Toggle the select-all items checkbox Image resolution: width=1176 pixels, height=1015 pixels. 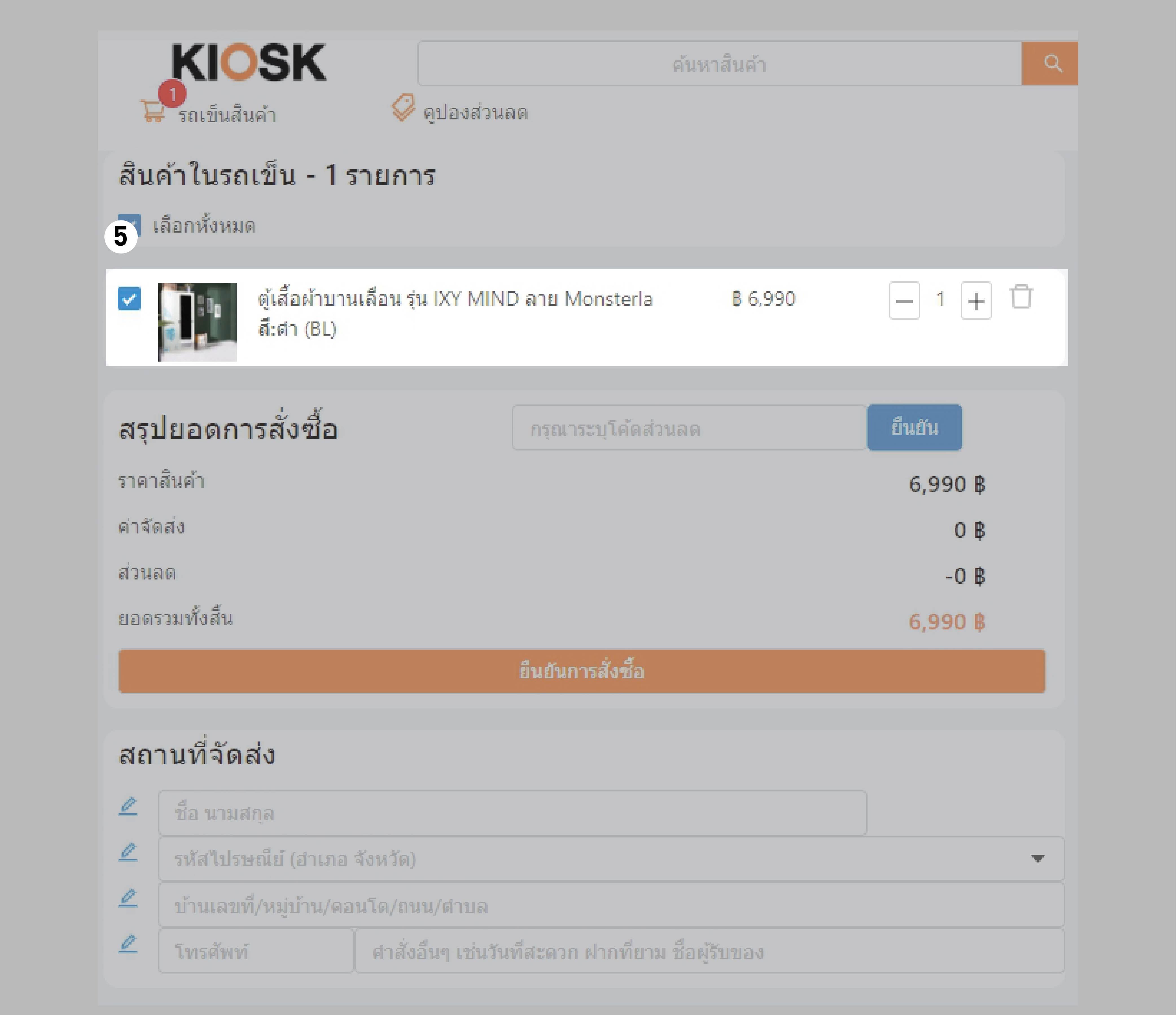pos(130,225)
